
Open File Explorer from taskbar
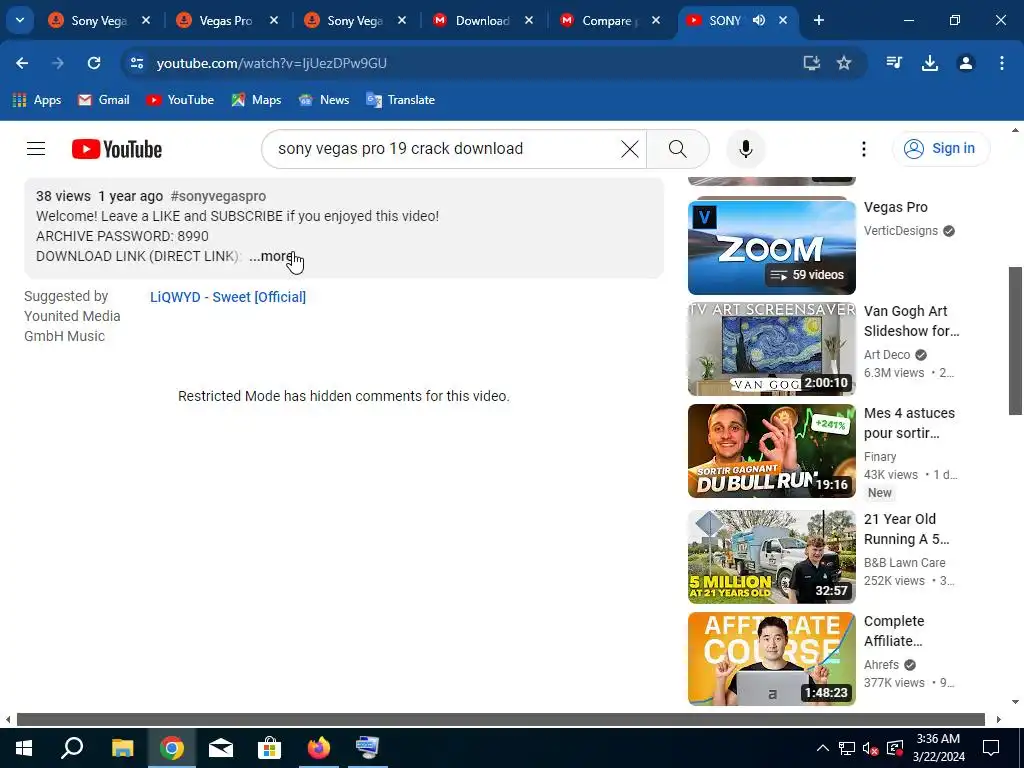[122, 748]
